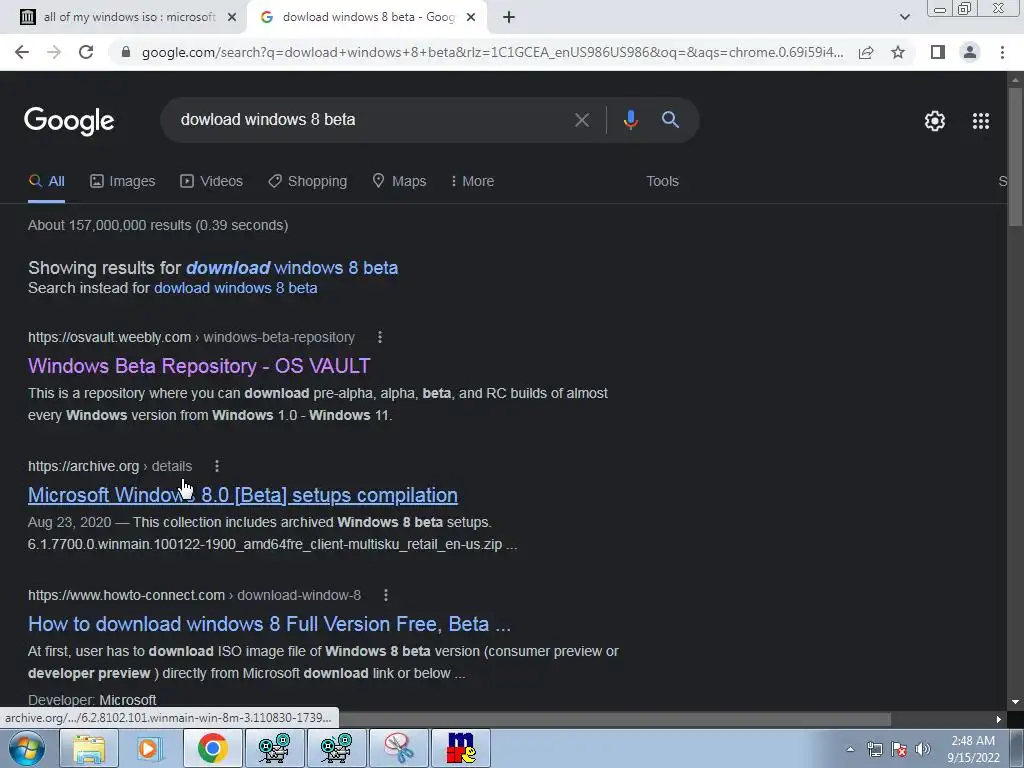The image size is (1024, 768).
Task: Open Action Center flag tray icon
Action: pos(899,749)
